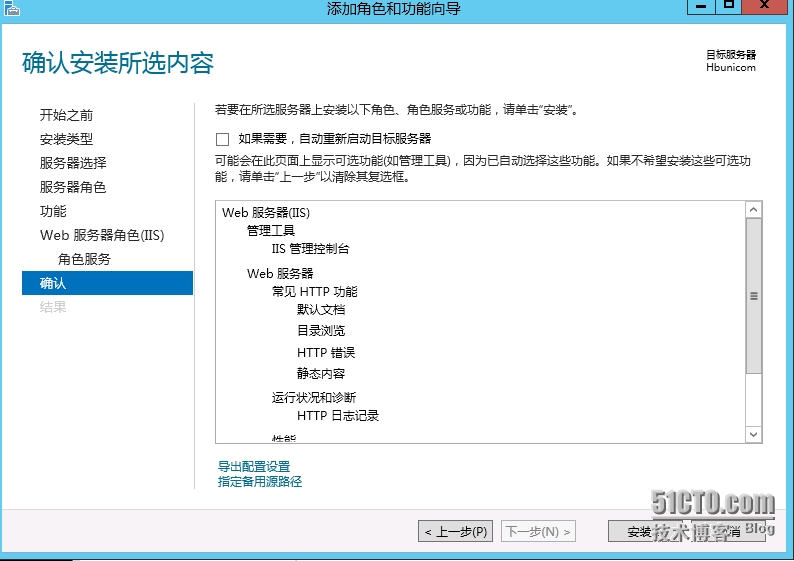Go to 开始之前 step

point(66,115)
